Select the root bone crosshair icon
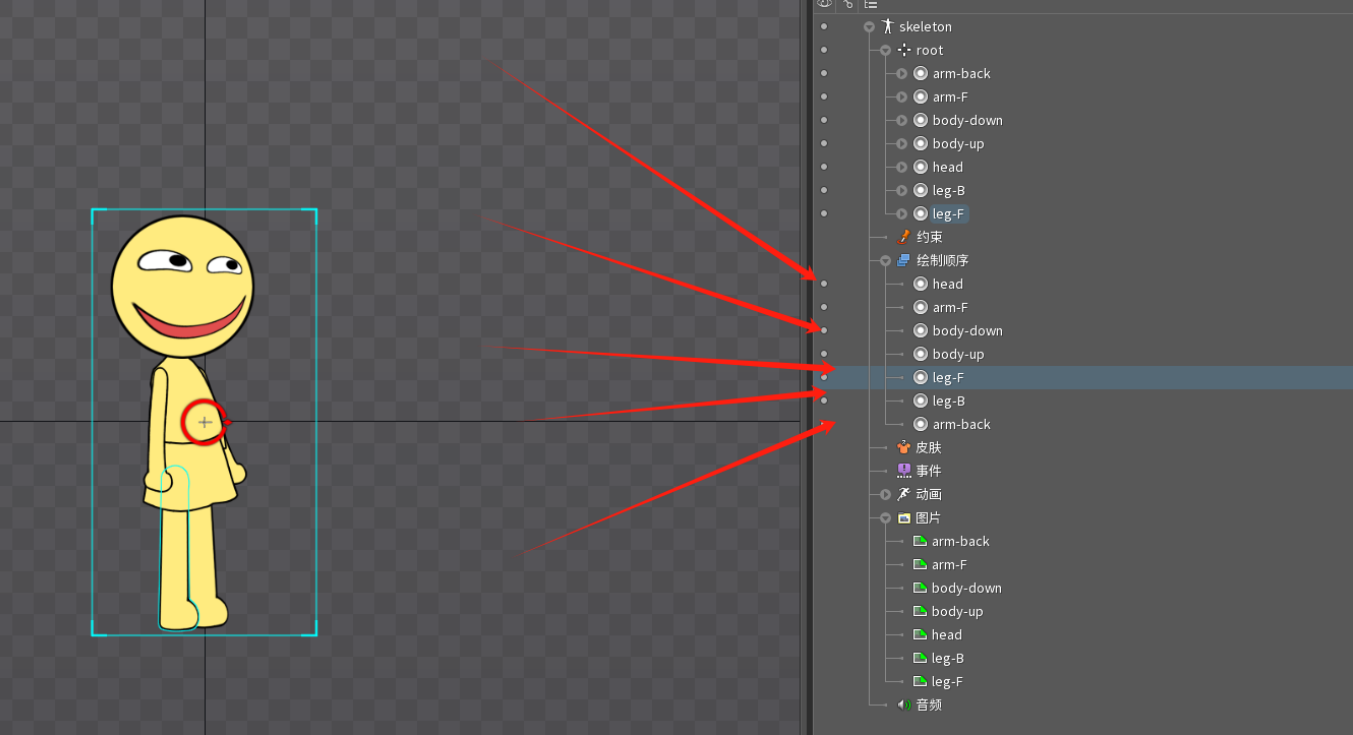Image resolution: width=1353 pixels, height=735 pixels. (x=904, y=50)
